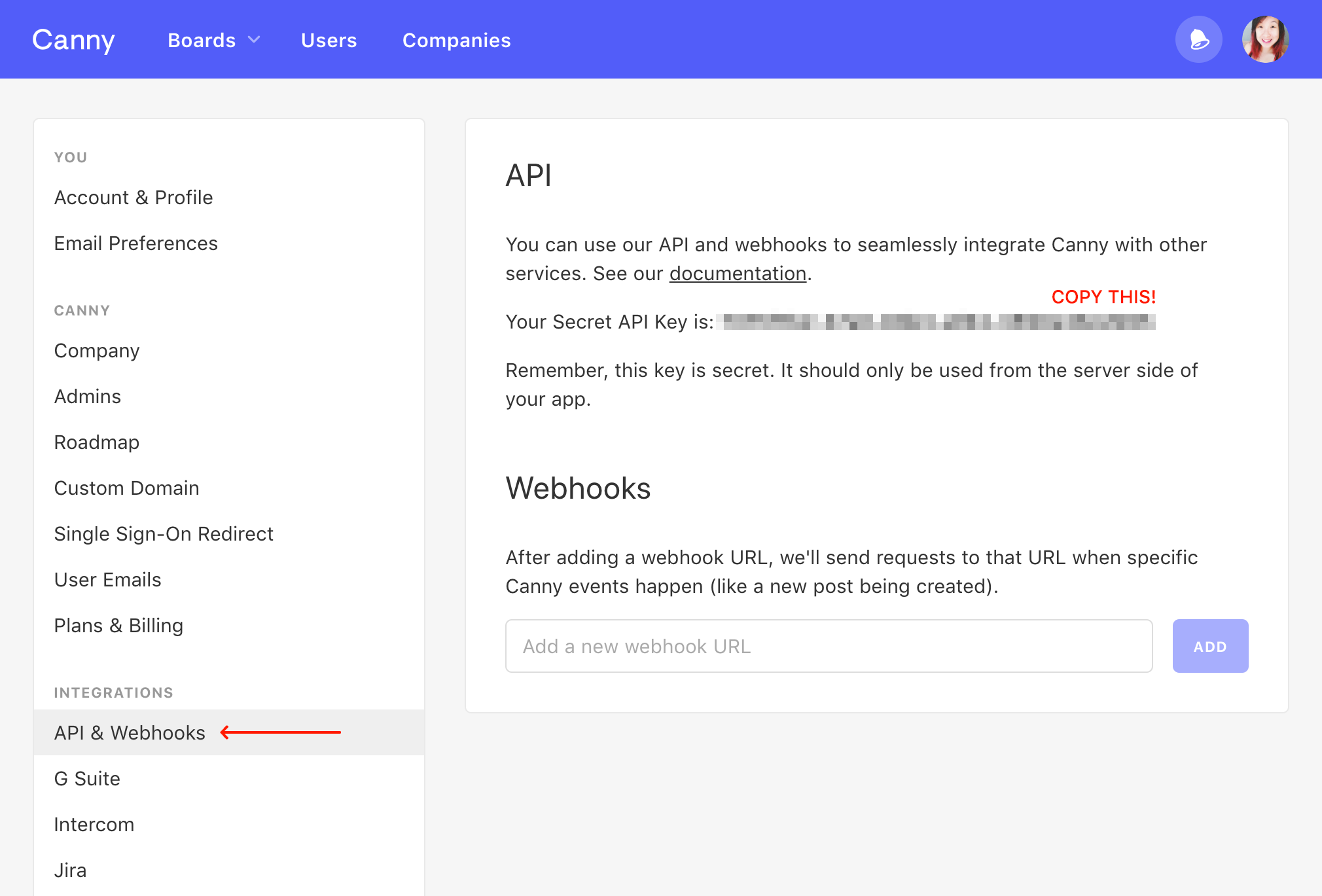The image size is (1322, 896).
Task: Click the blurred Secret API Key value
Action: 936,321
